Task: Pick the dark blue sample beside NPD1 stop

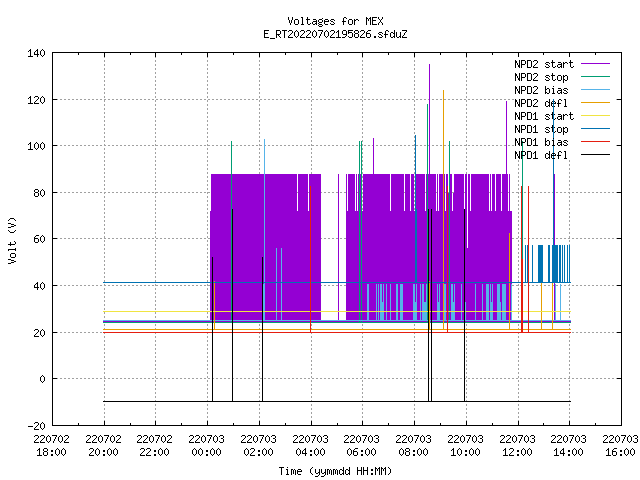Action: point(596,129)
